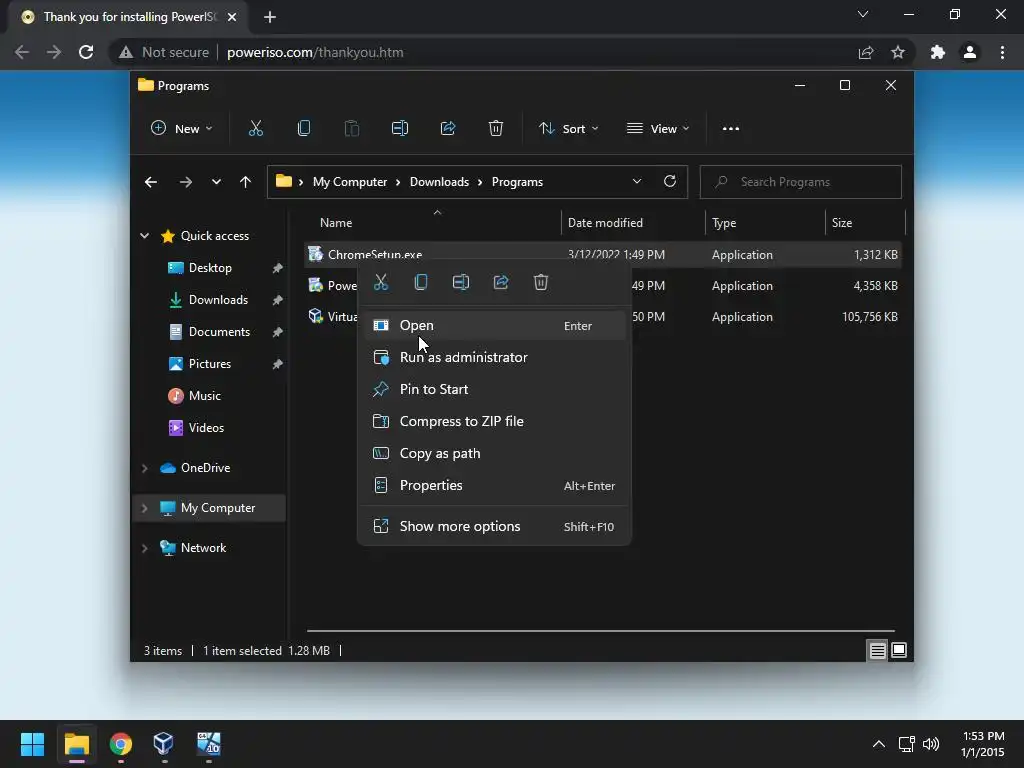Switch to details view layout icon
1024x768 pixels.
(878, 650)
